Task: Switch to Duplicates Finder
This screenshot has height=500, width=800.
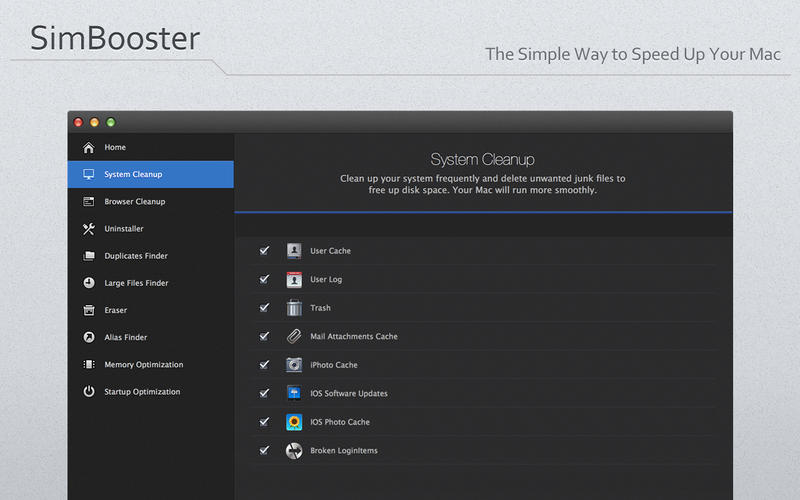Action: click(151, 256)
